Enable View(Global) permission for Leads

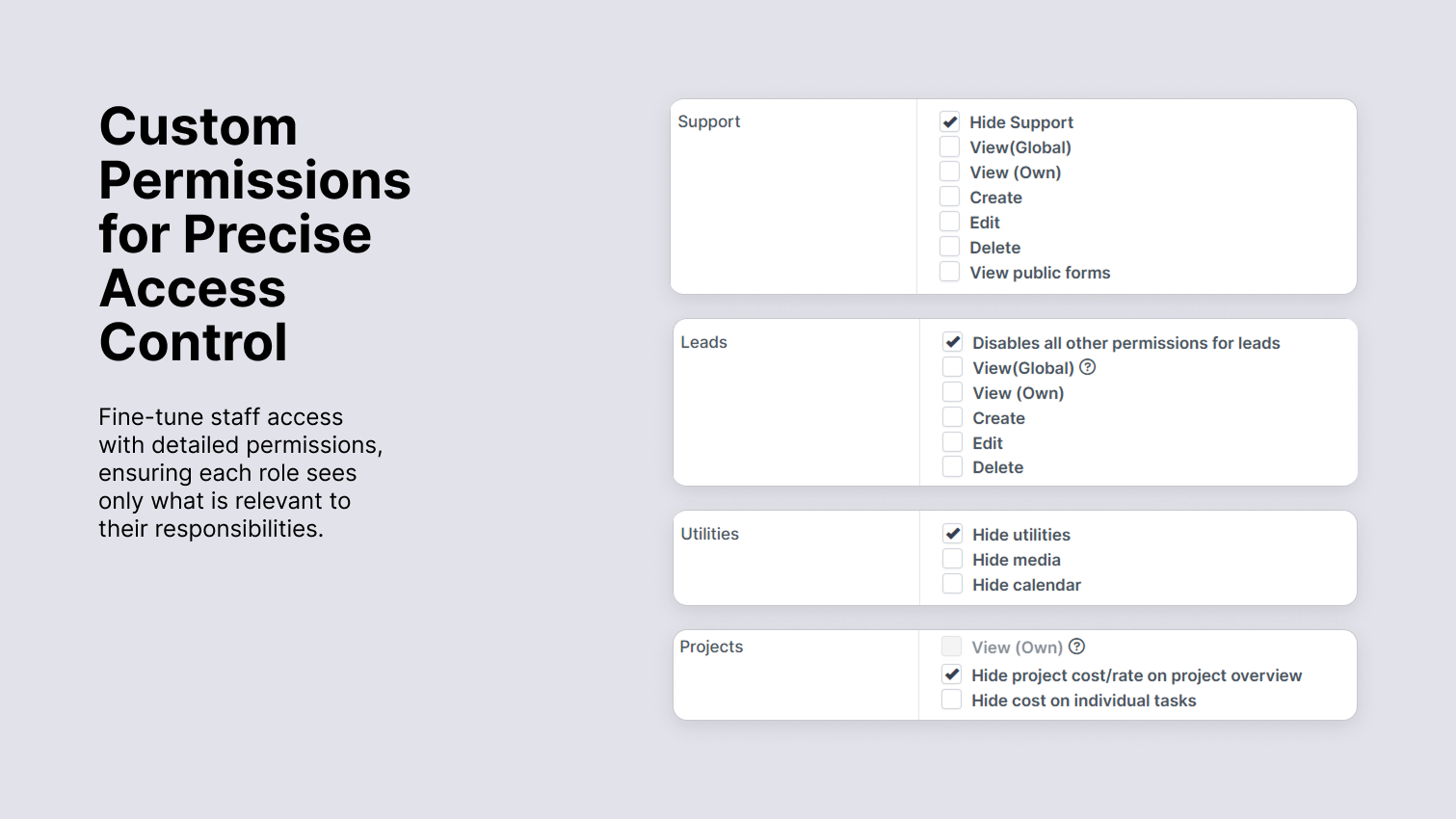pyautogui.click(x=953, y=366)
